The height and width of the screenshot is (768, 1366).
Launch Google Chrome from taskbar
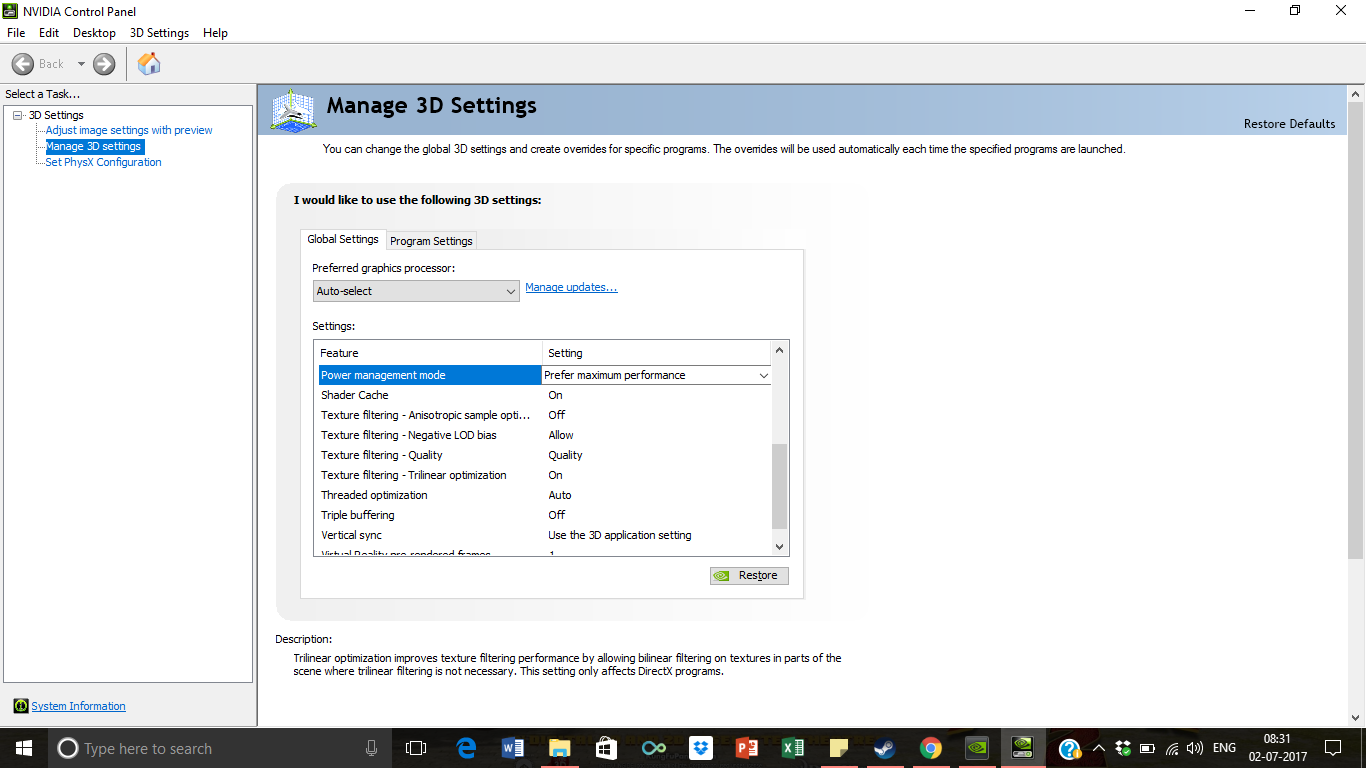(931, 748)
